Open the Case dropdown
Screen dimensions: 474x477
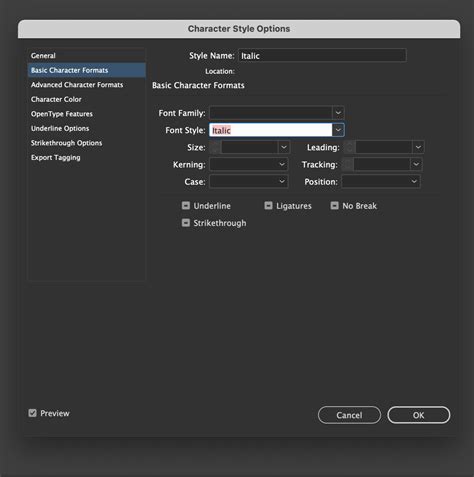249,182
